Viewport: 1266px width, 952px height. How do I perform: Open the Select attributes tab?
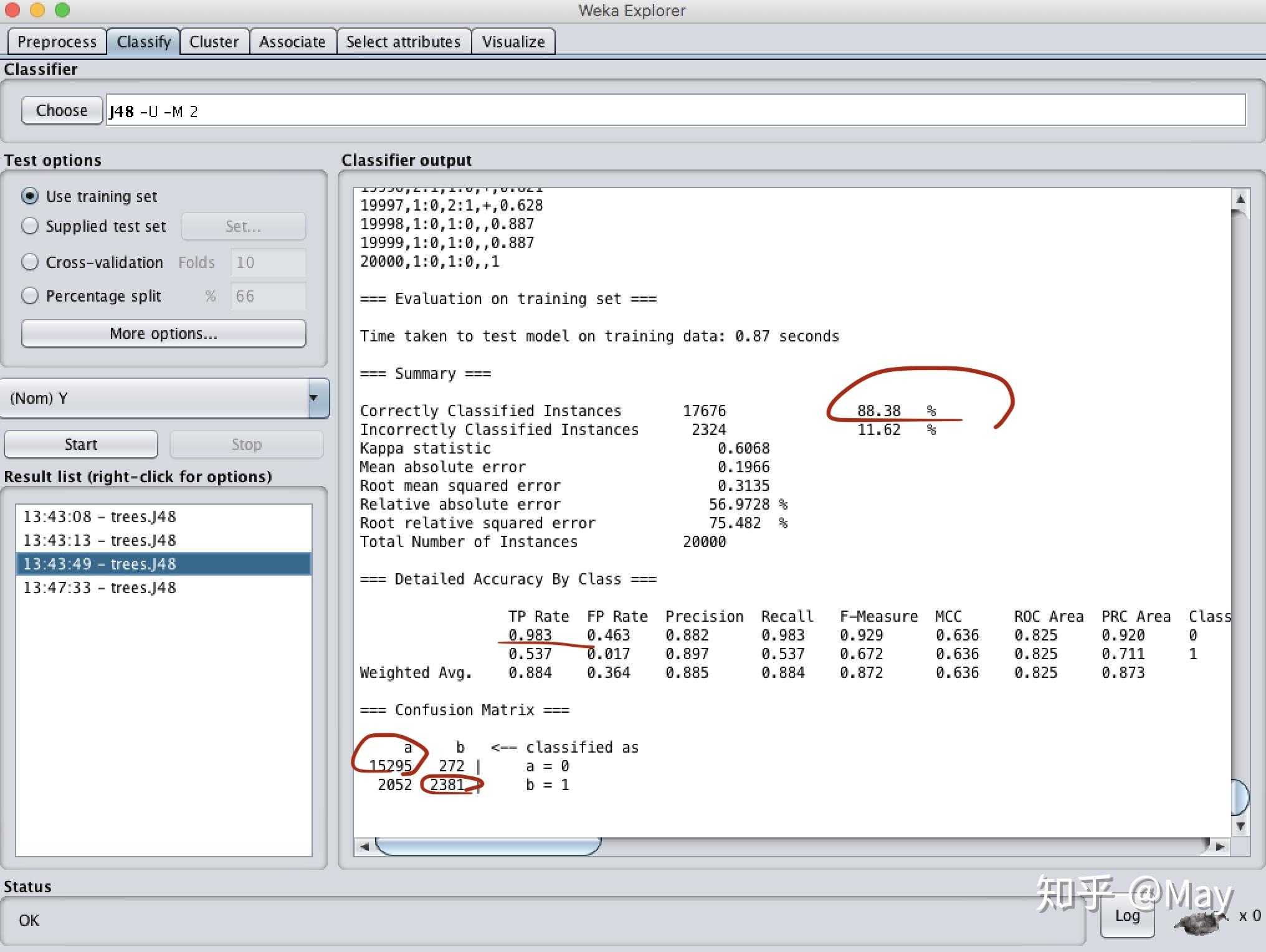(x=403, y=42)
